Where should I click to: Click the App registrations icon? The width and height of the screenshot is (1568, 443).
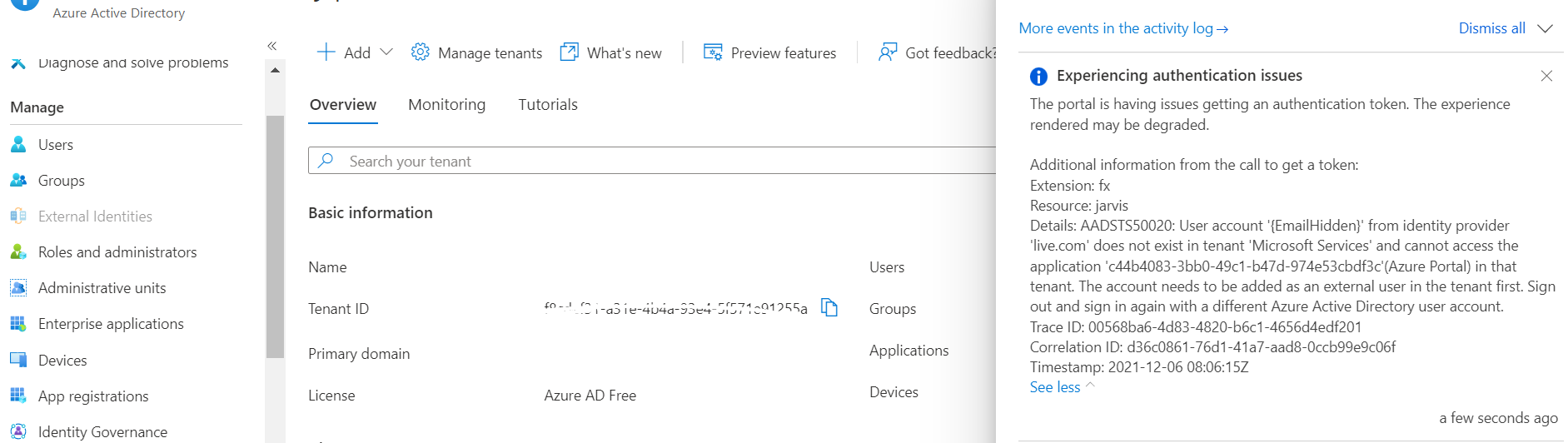[18, 396]
